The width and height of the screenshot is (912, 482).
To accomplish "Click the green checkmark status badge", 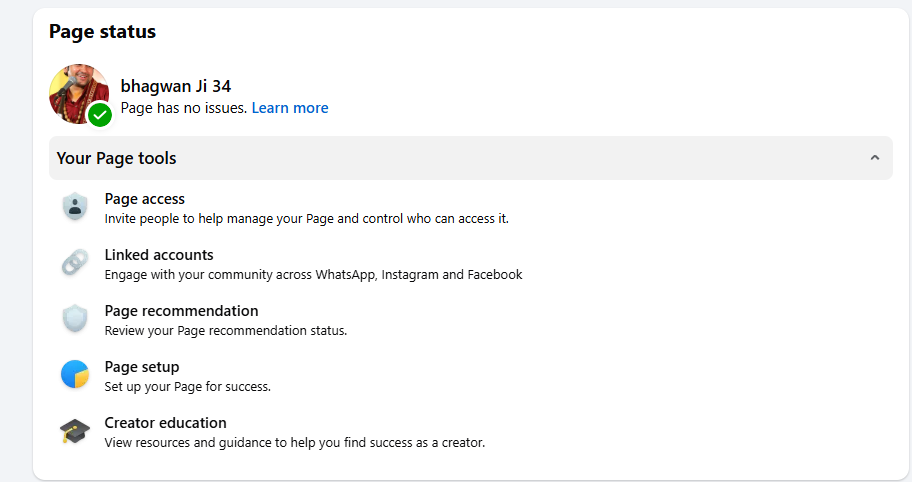I will 99,115.
